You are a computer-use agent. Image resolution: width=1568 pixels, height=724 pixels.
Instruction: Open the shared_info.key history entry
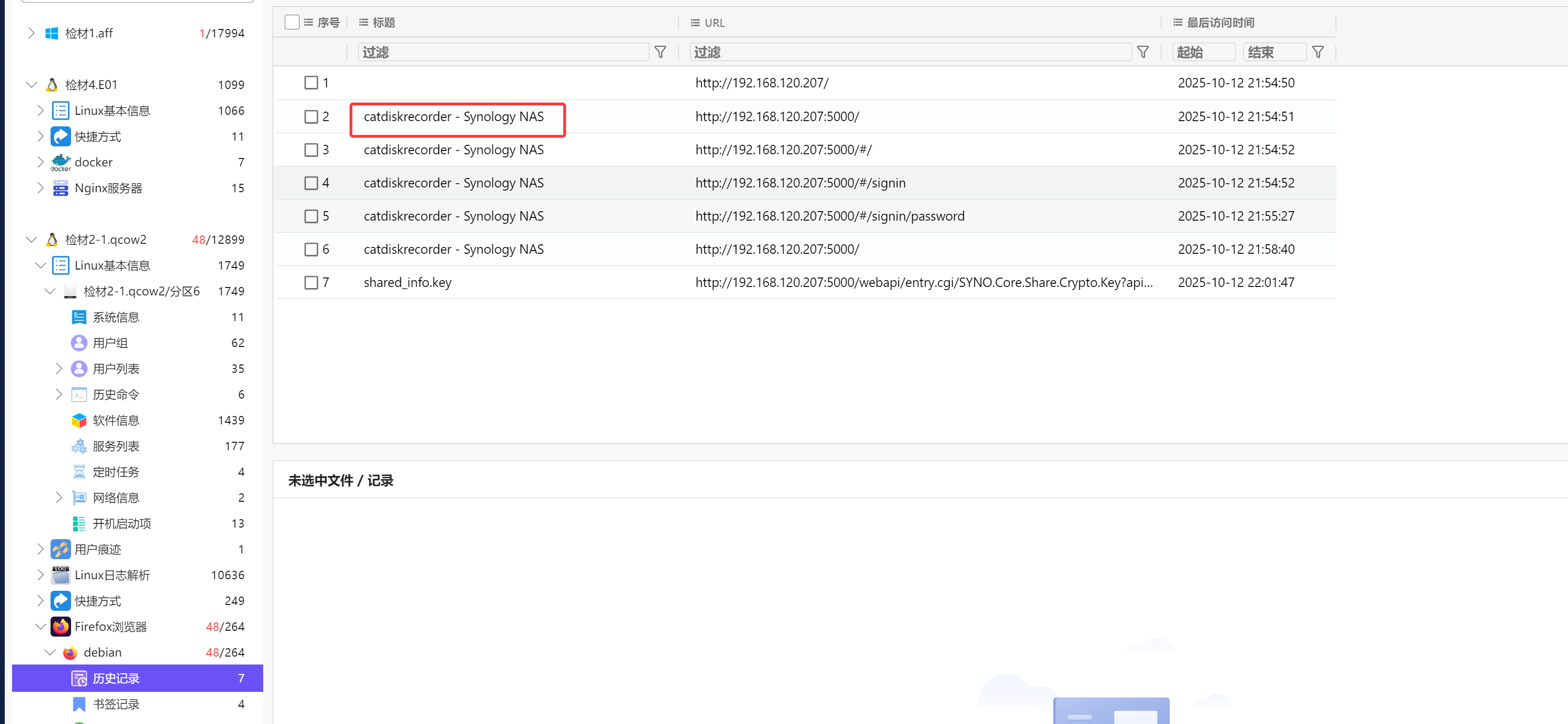point(407,283)
